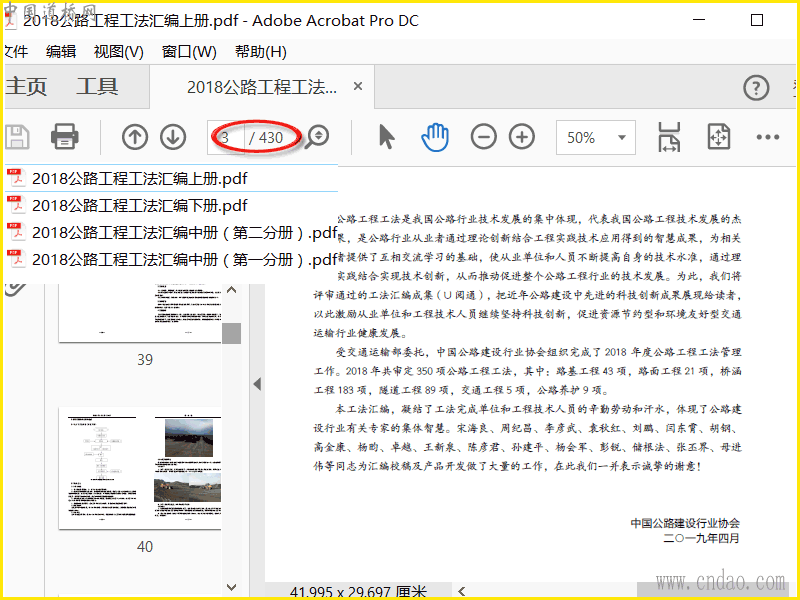Open more tools ellipsis menu
Viewport: 800px width, 600px height.
[767, 137]
